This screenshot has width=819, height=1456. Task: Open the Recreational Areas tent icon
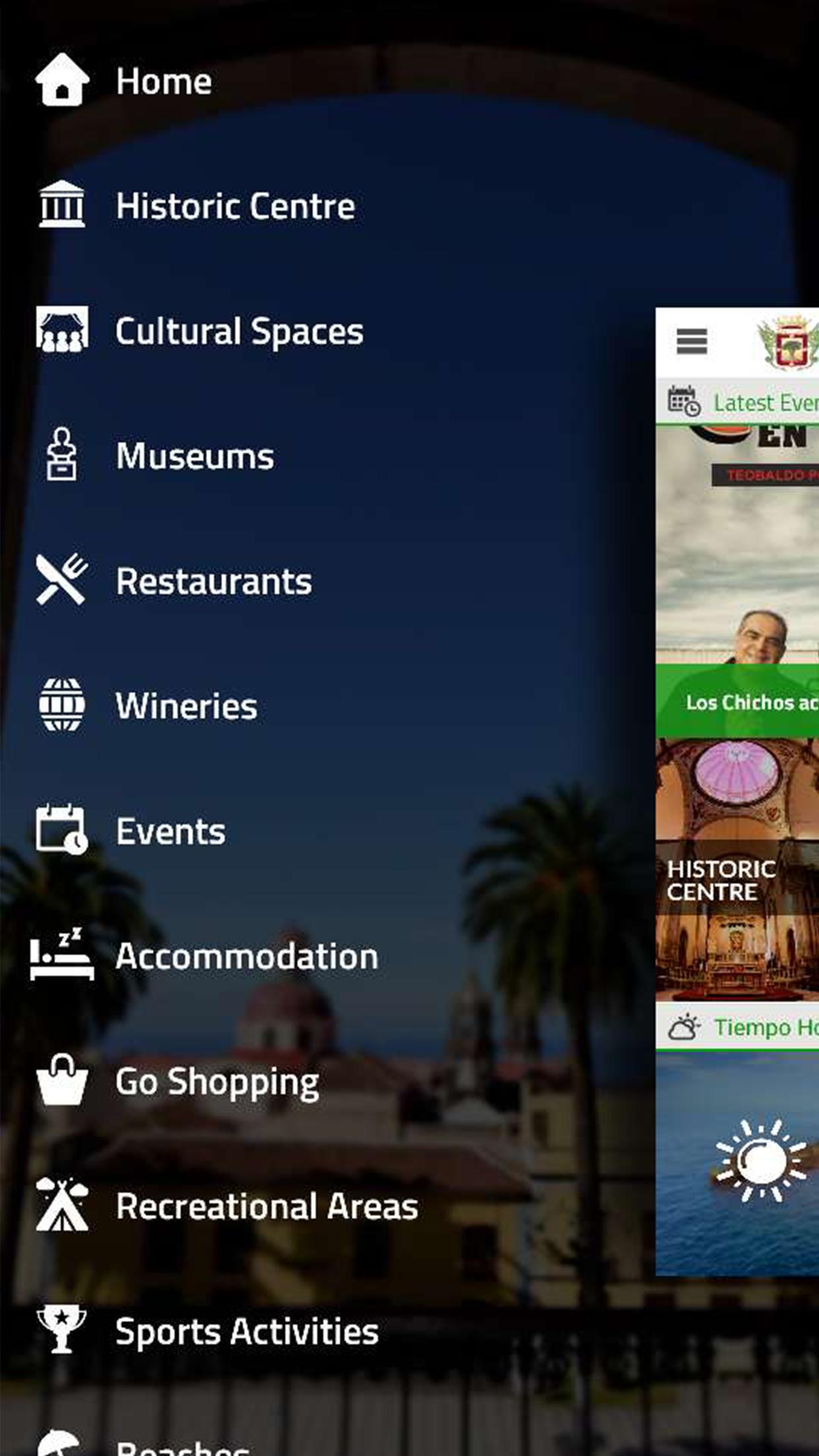point(62,1205)
